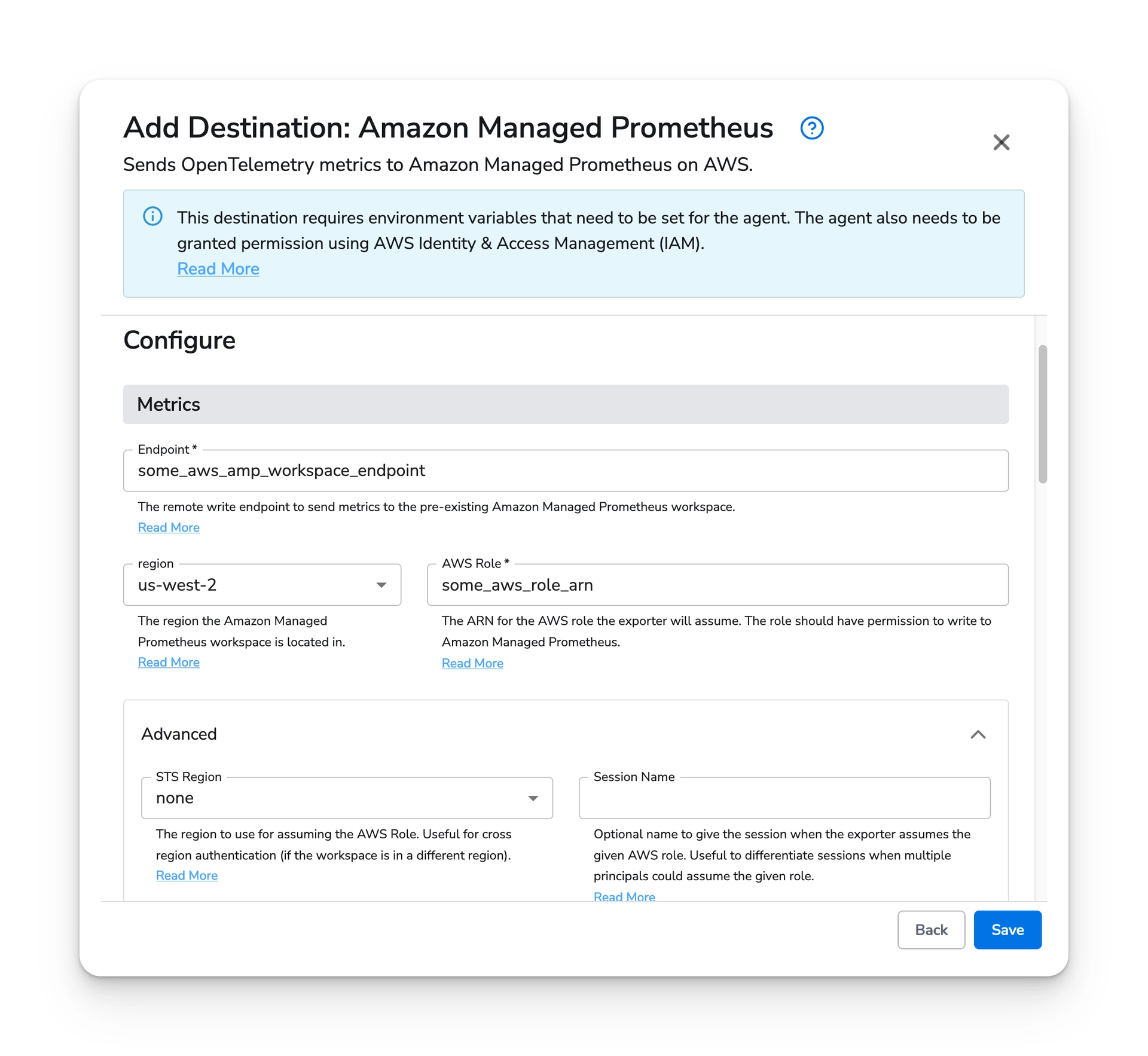Screen dimensions: 1148x1056
Task: Click the Back button
Action: click(931, 930)
